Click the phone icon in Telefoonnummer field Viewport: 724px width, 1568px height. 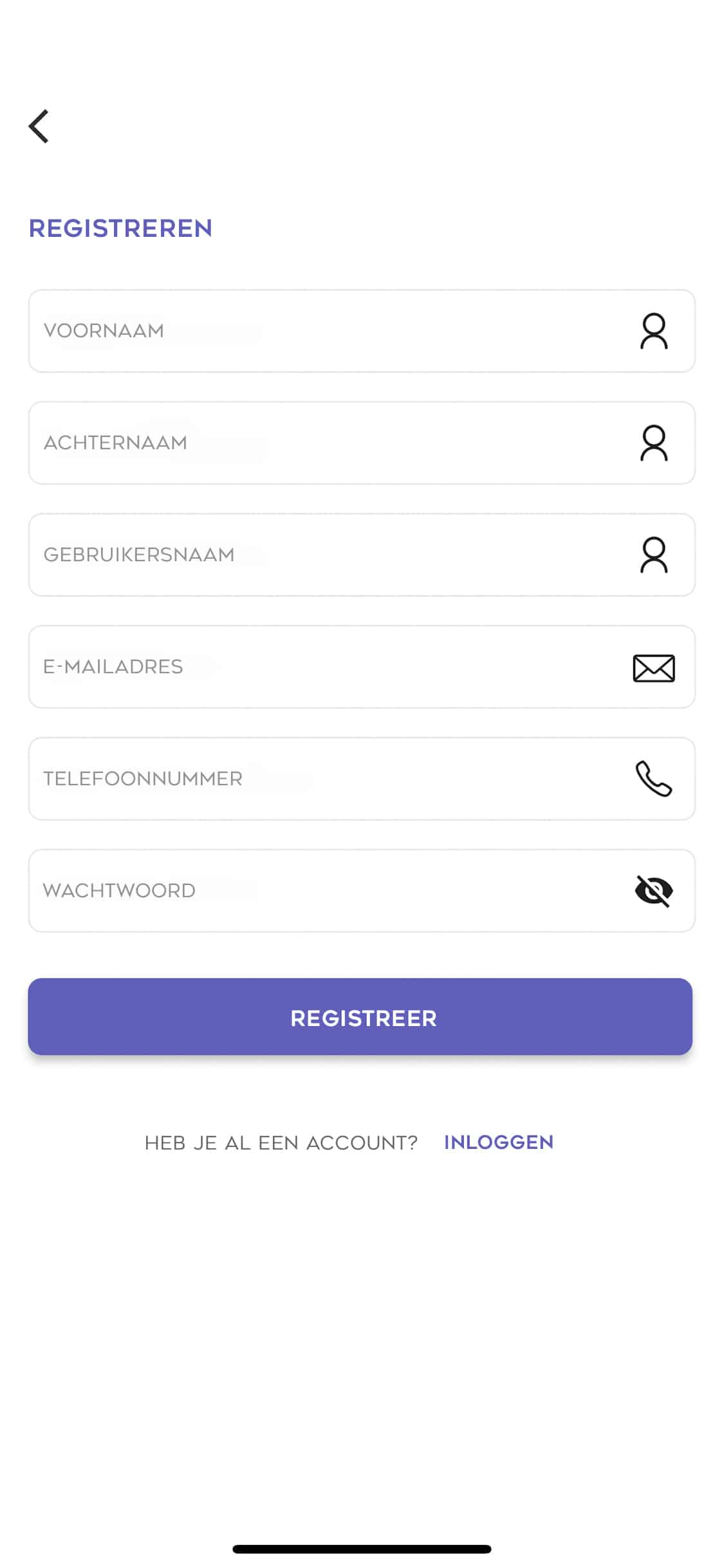pyautogui.click(x=653, y=779)
